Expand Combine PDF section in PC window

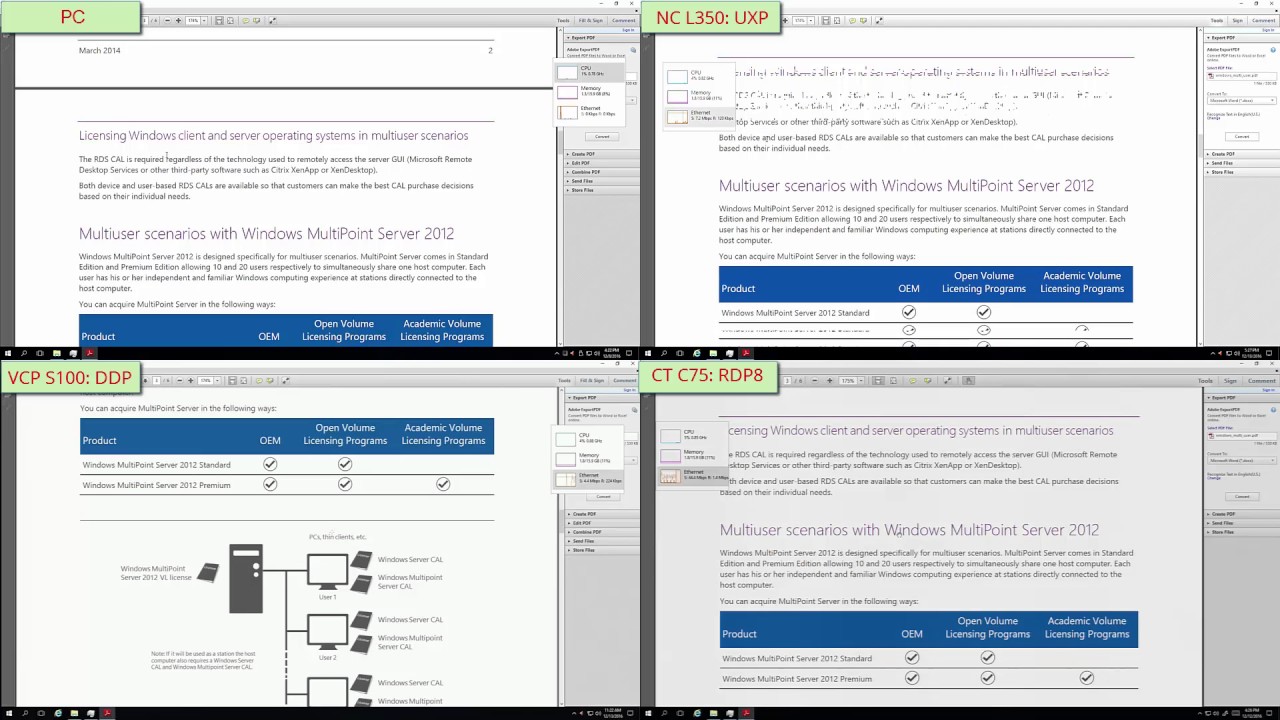(602, 172)
